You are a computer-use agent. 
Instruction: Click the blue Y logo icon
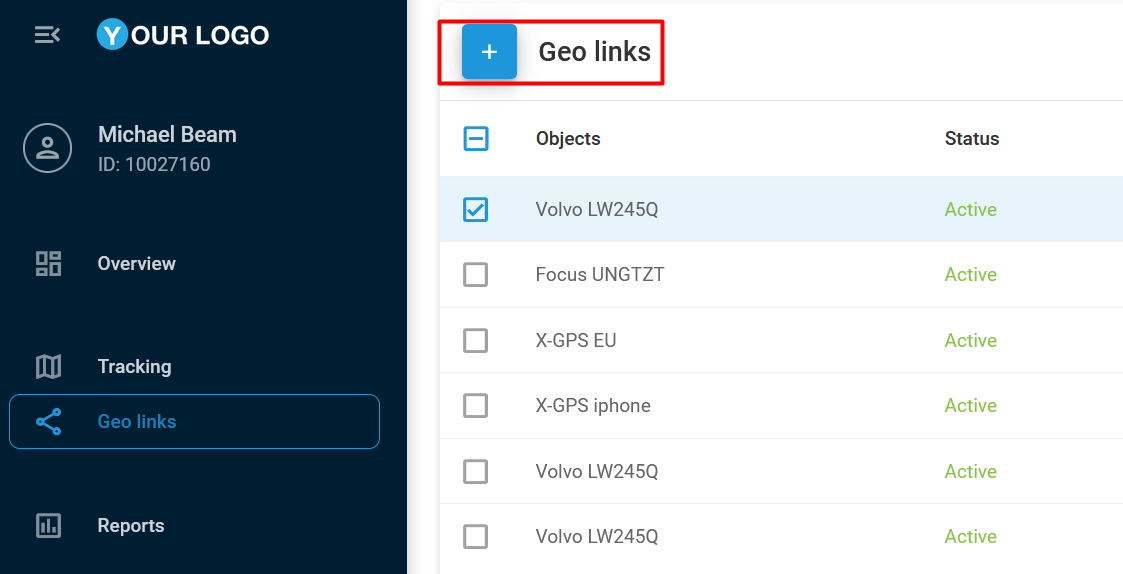point(112,35)
